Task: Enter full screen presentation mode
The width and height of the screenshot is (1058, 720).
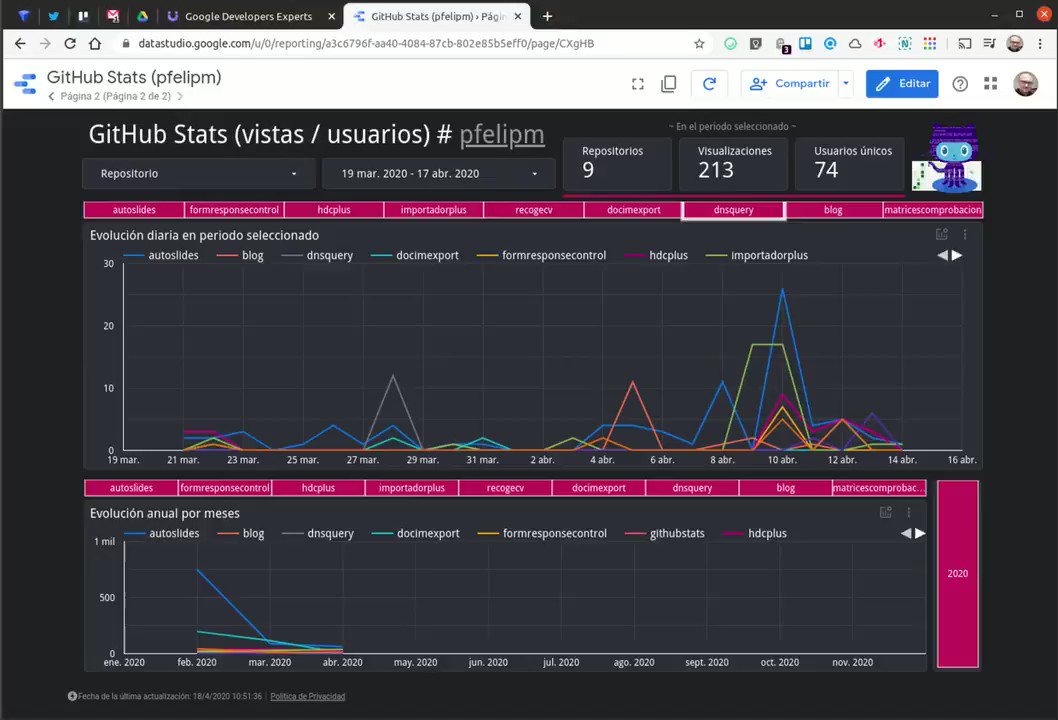Action: (638, 84)
